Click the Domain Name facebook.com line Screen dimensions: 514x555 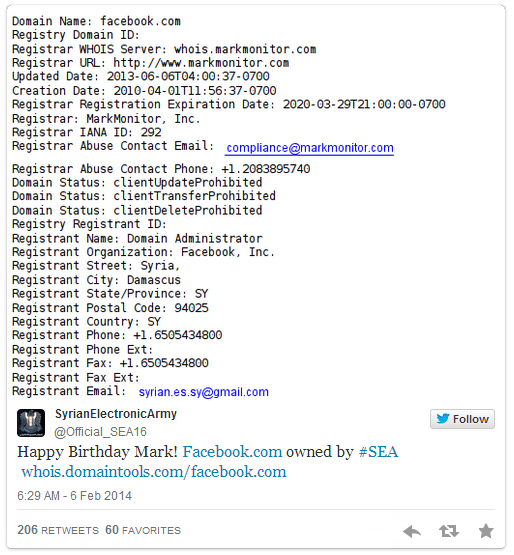[x=96, y=21]
